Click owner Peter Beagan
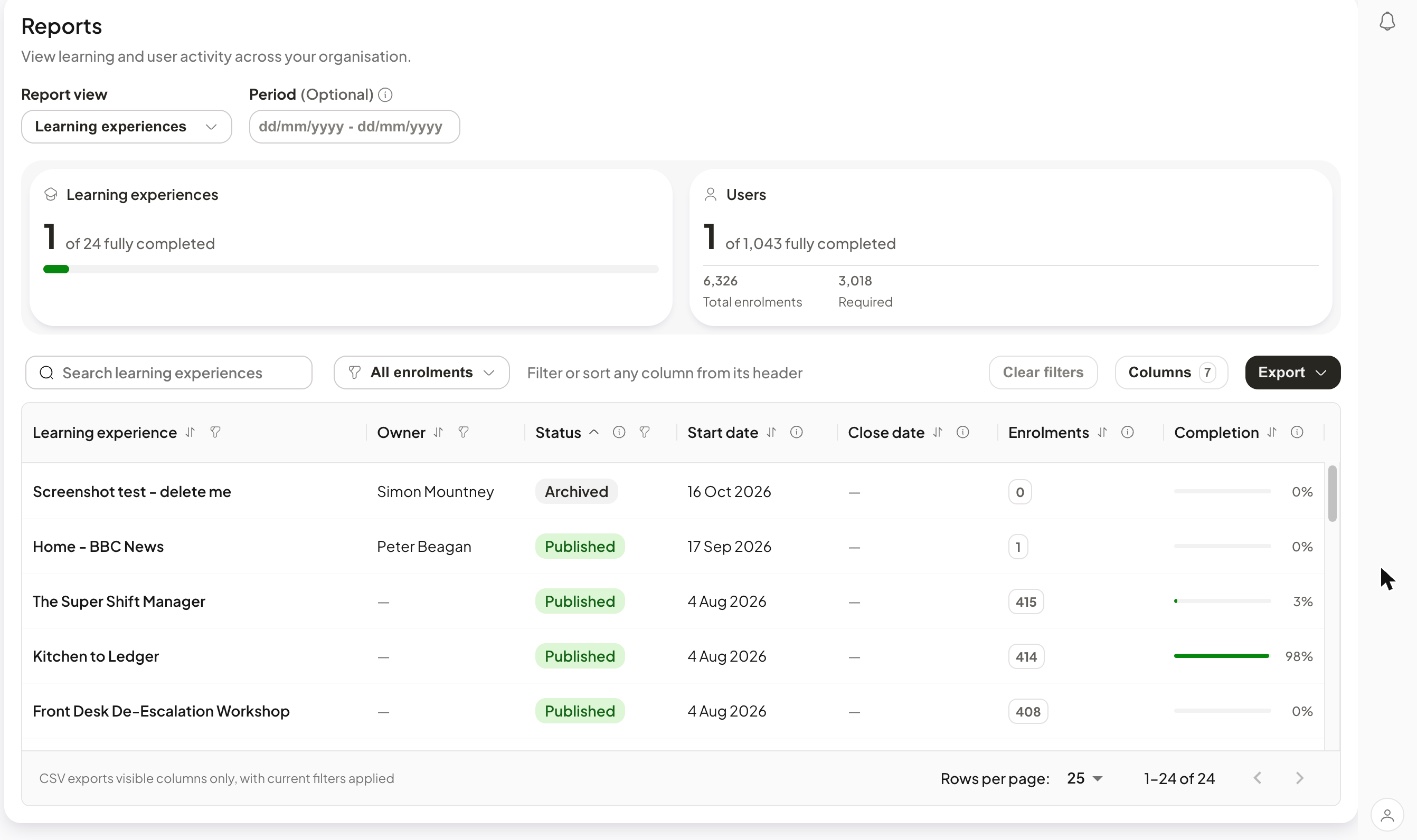The image size is (1417, 840). point(424,547)
